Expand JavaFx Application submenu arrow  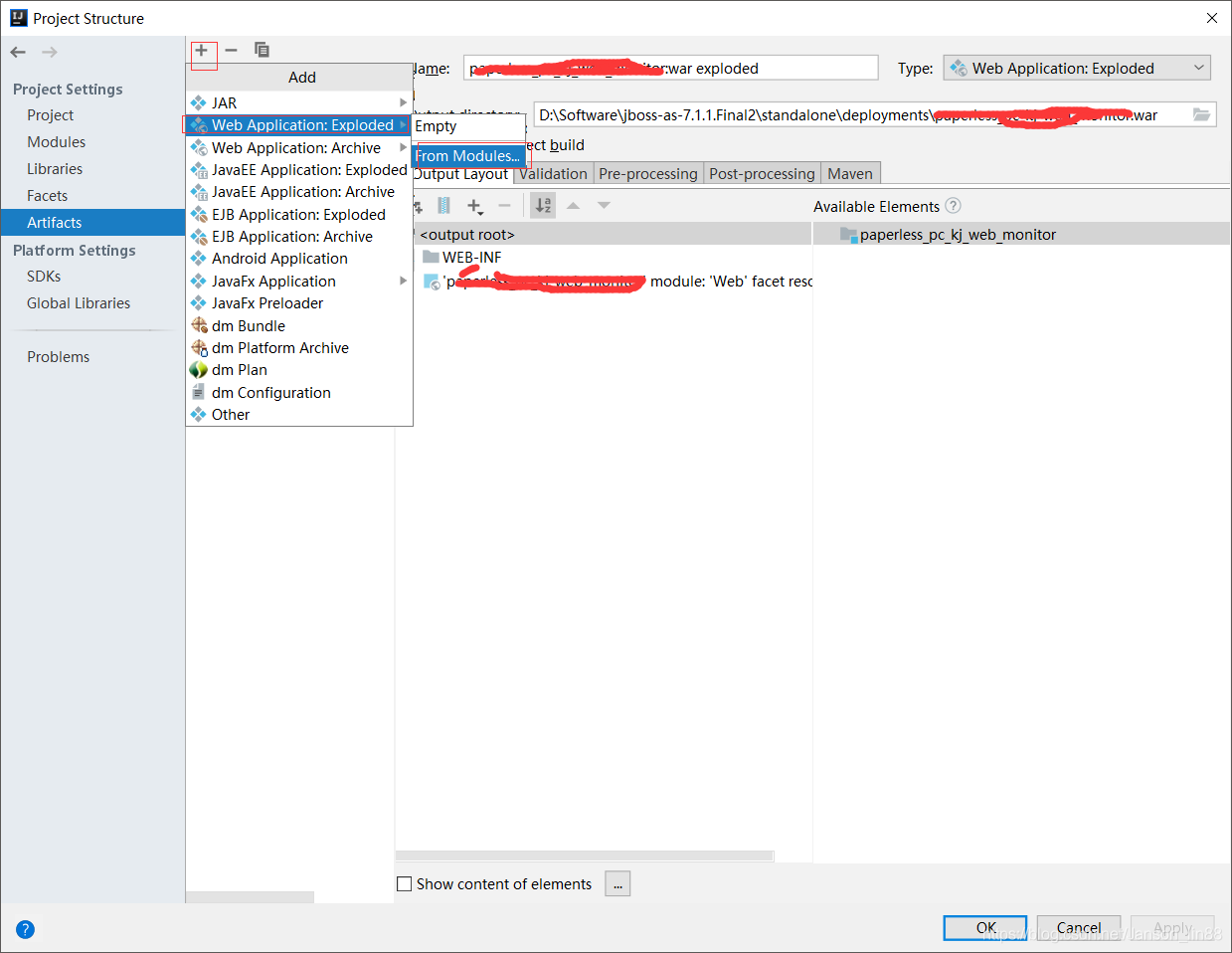[x=403, y=281]
